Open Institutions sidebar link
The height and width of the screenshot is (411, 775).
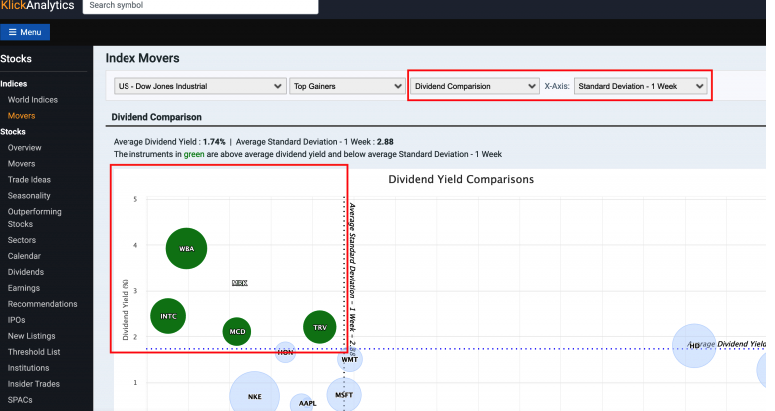click(x=29, y=368)
